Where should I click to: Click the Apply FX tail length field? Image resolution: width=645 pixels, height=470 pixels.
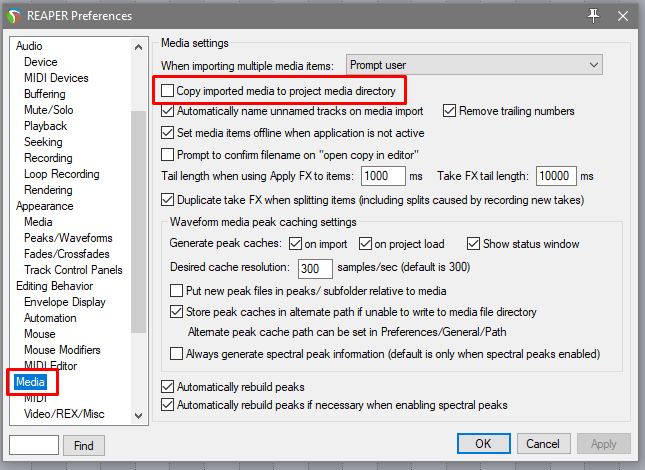click(383, 176)
